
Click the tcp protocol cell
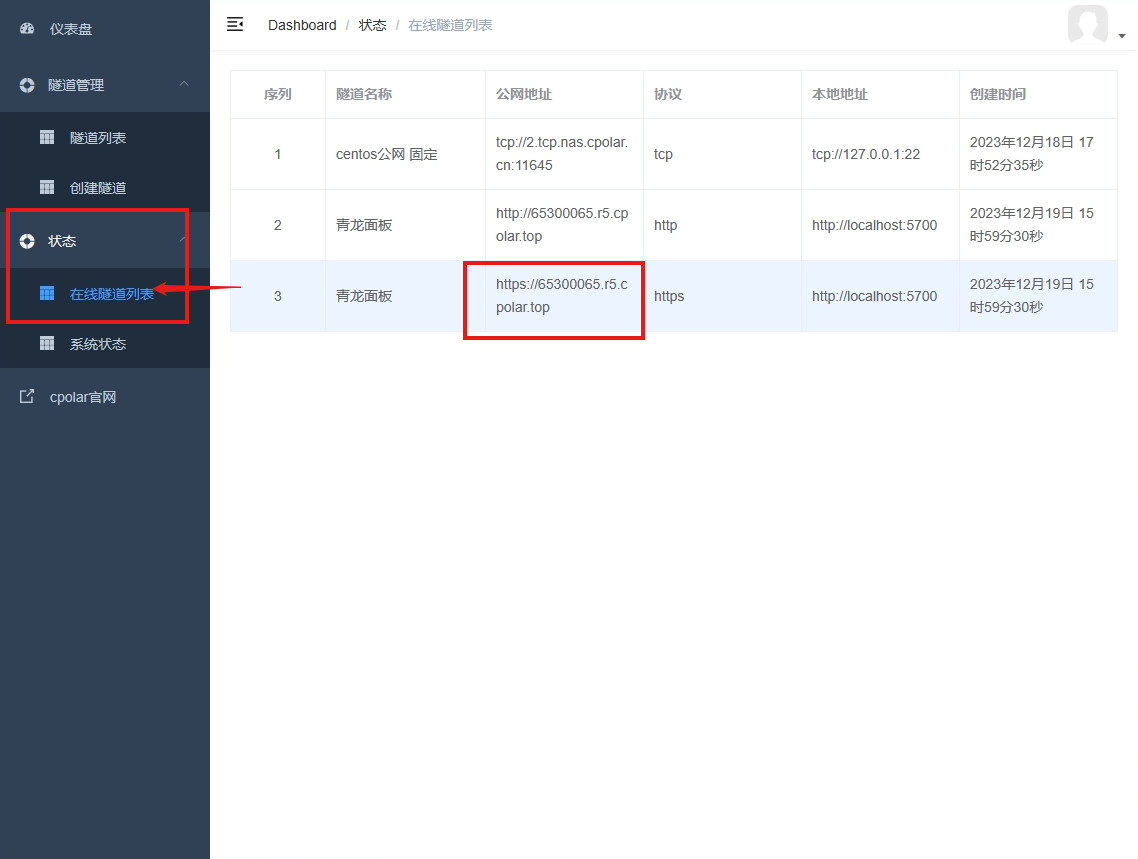tap(722, 154)
